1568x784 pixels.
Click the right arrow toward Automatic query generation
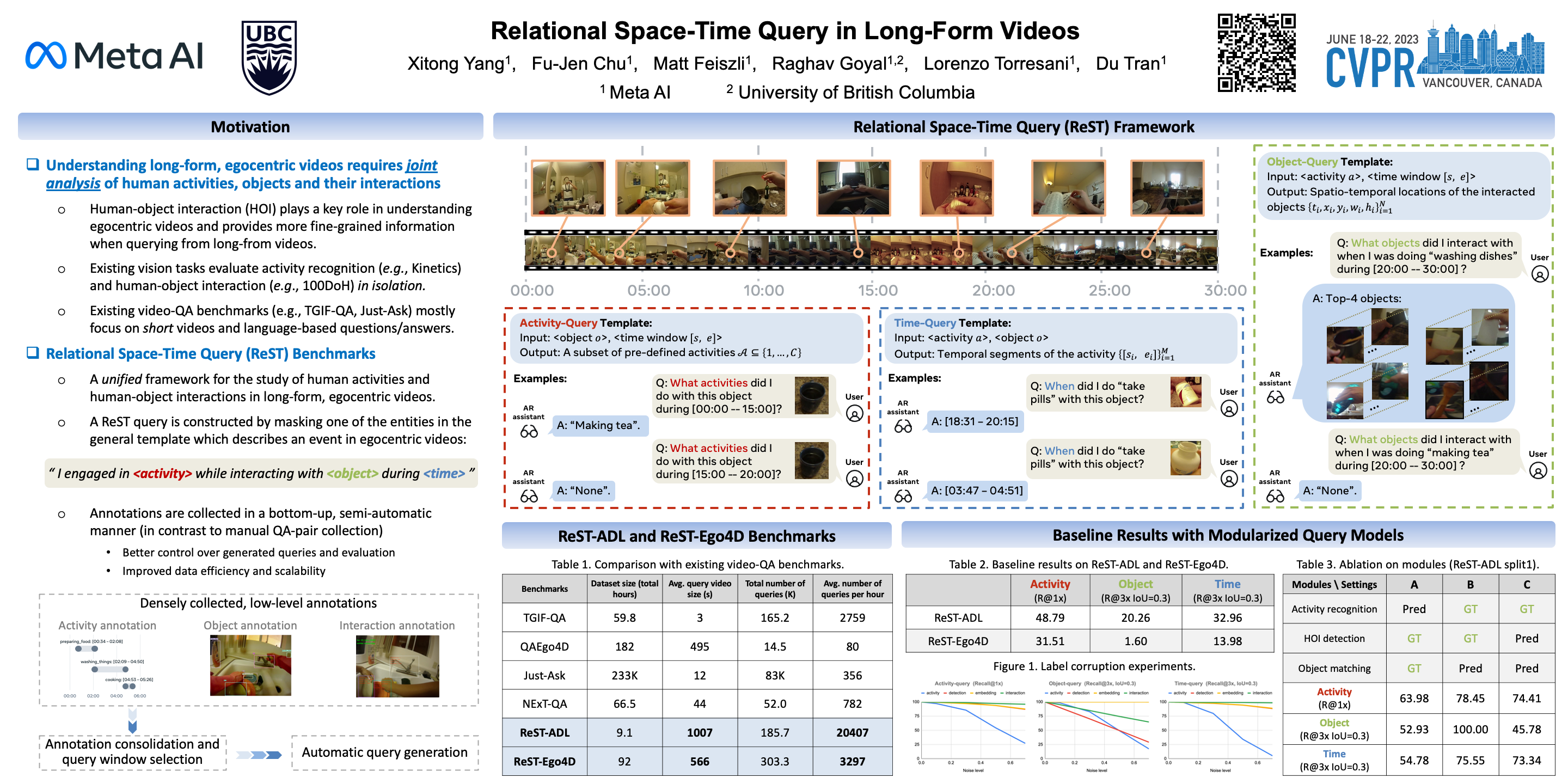(x=259, y=755)
